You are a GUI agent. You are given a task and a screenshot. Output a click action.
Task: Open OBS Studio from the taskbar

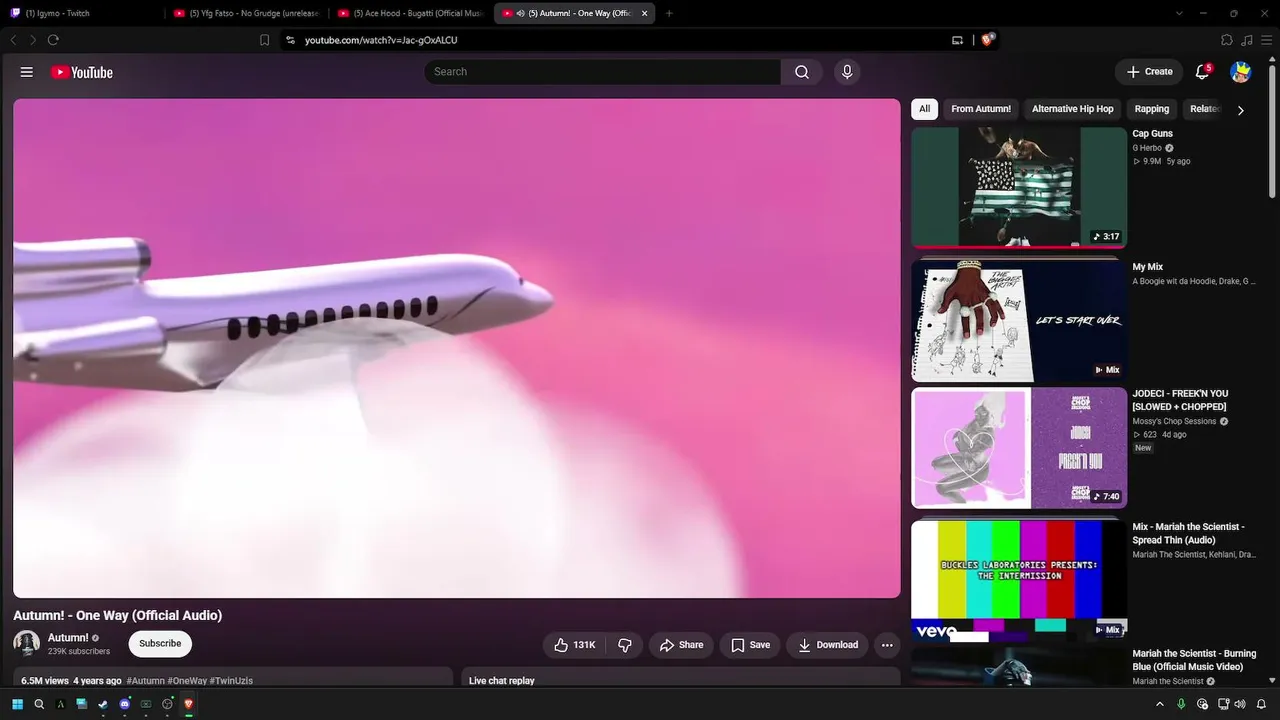pyautogui.click(x=167, y=704)
